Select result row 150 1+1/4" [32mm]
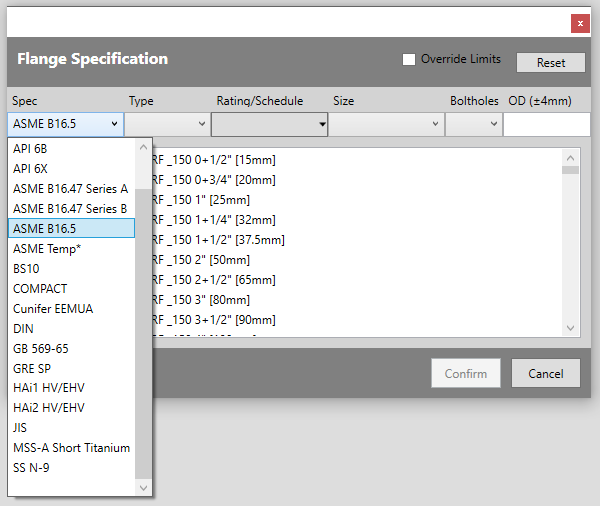This screenshot has height=506, width=600. pyautogui.click(x=357, y=220)
